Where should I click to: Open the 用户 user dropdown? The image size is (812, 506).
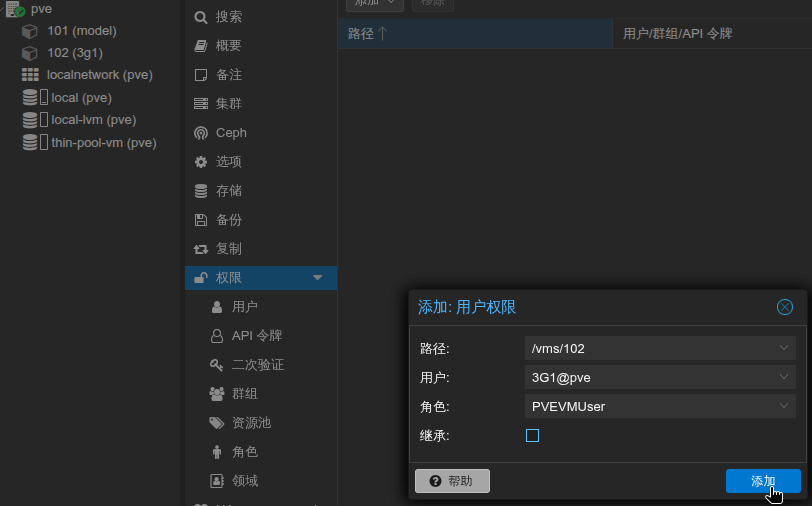783,377
